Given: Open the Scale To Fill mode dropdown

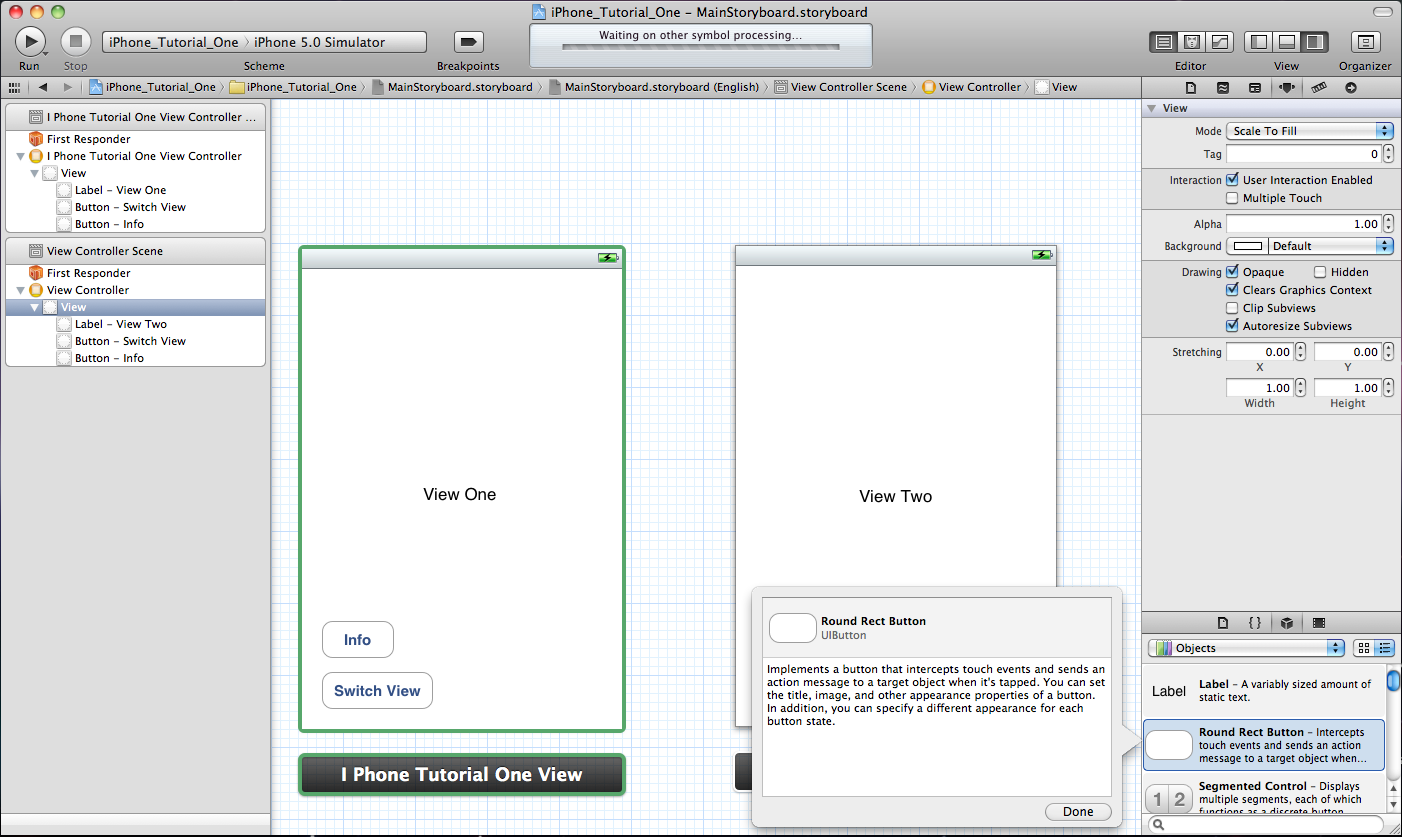Looking at the screenshot, I should pos(1308,130).
